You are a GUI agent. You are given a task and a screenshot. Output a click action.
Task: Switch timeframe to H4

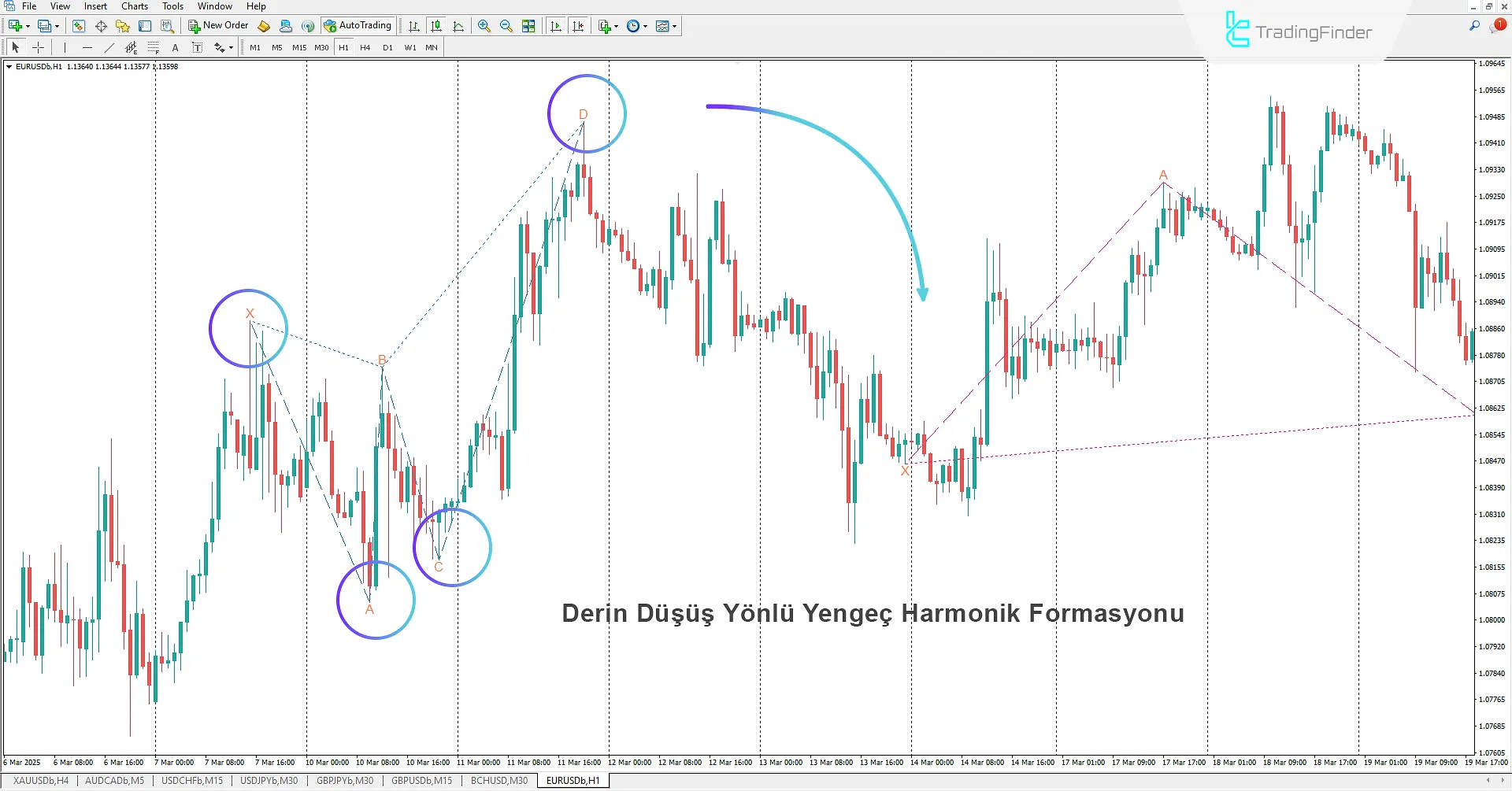(x=365, y=47)
